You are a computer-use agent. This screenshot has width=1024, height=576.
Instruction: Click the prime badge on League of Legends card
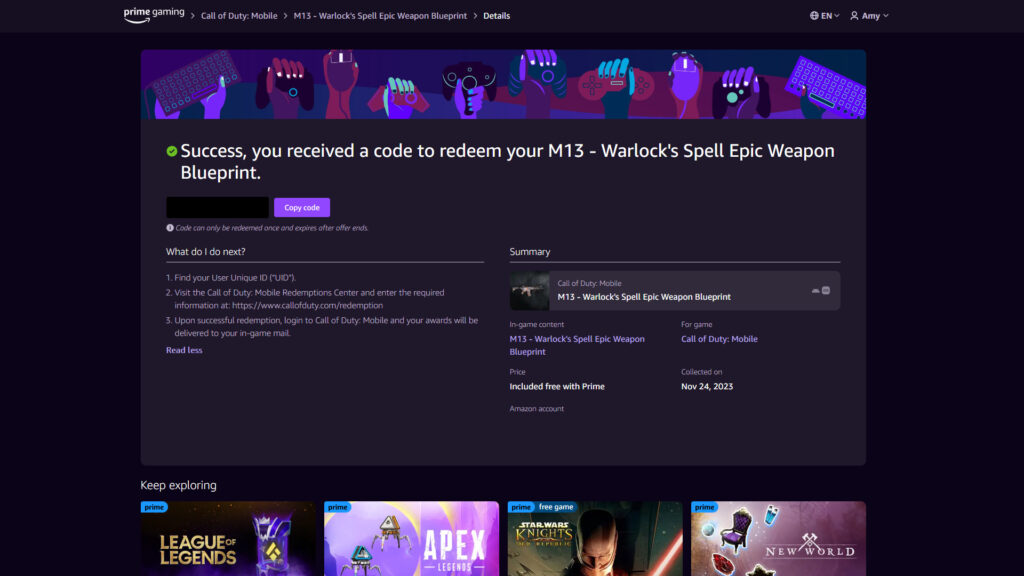point(154,507)
